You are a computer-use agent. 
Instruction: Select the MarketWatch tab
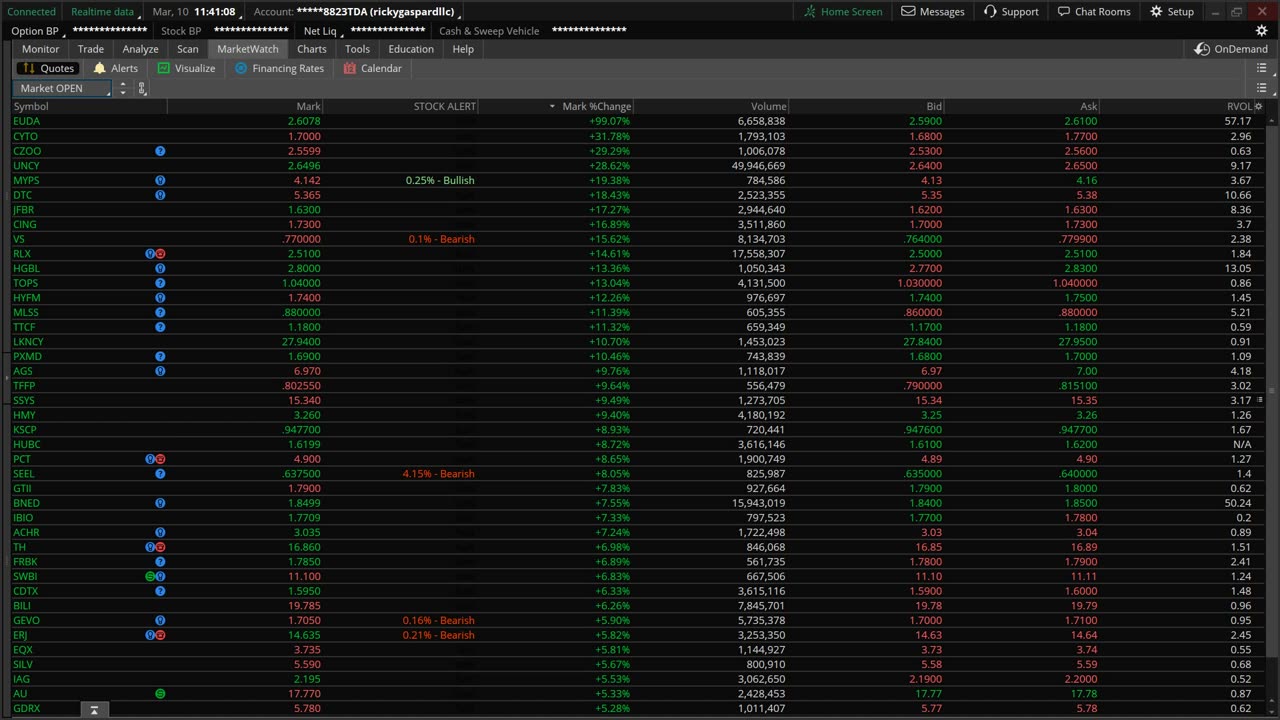(x=248, y=49)
